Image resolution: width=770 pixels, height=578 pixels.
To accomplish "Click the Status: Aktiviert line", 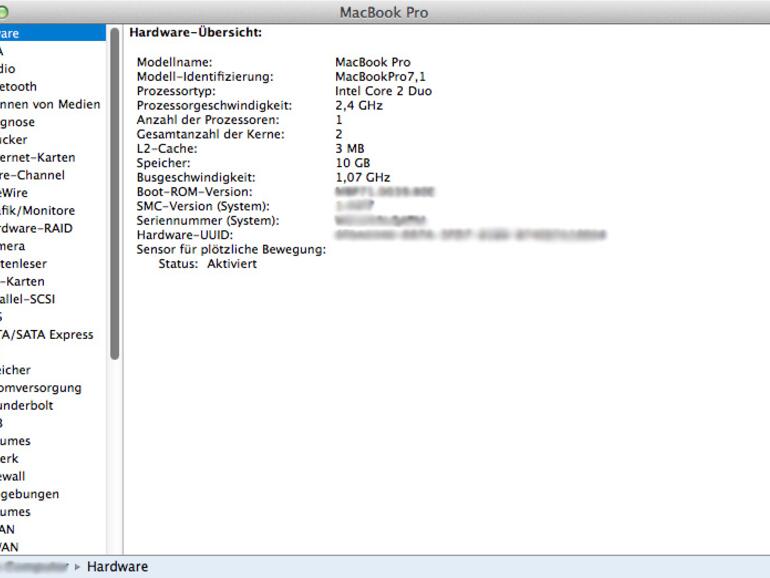I will pyautogui.click(x=207, y=264).
